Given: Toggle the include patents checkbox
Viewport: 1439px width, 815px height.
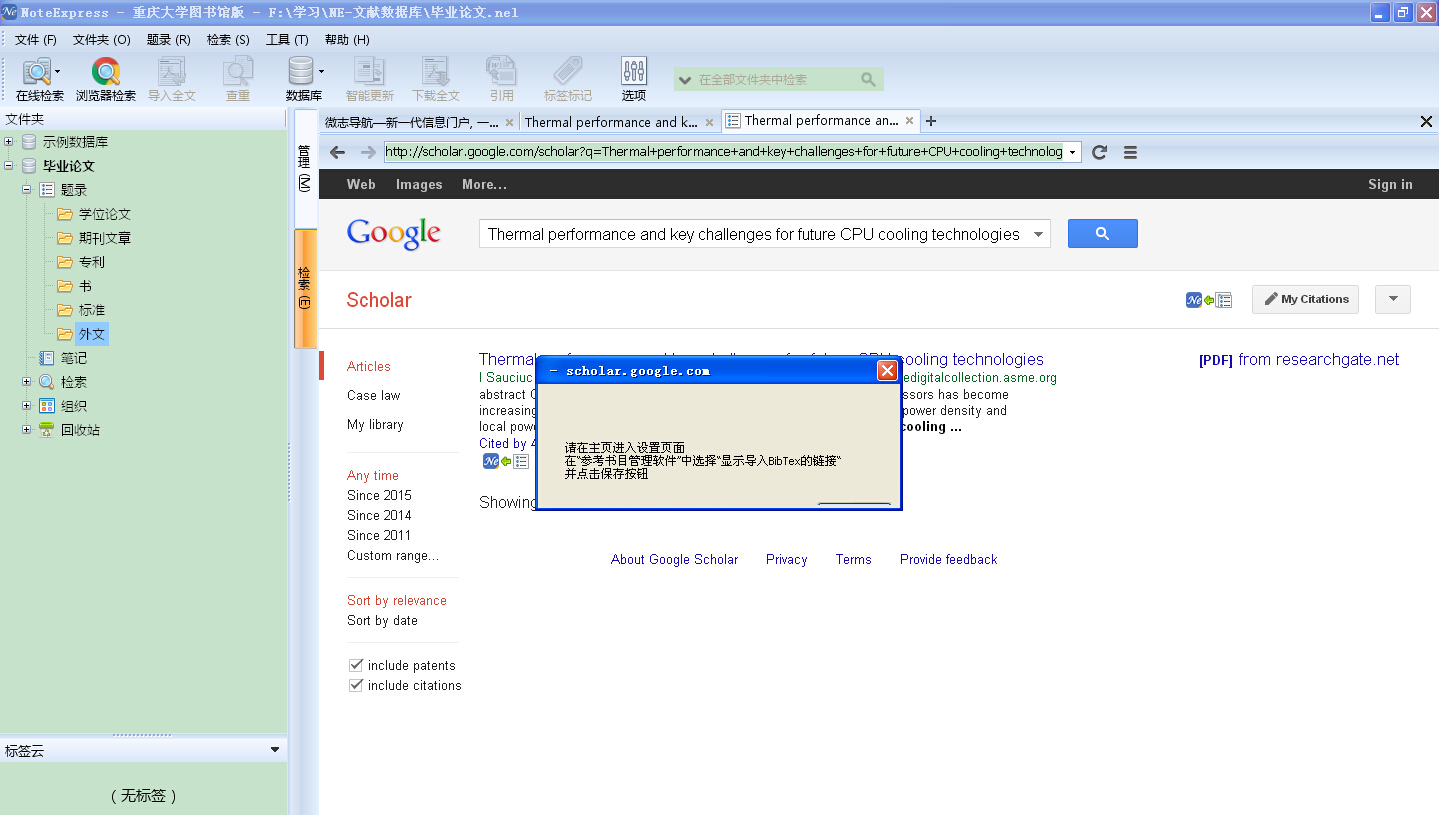Looking at the screenshot, I should [355, 665].
